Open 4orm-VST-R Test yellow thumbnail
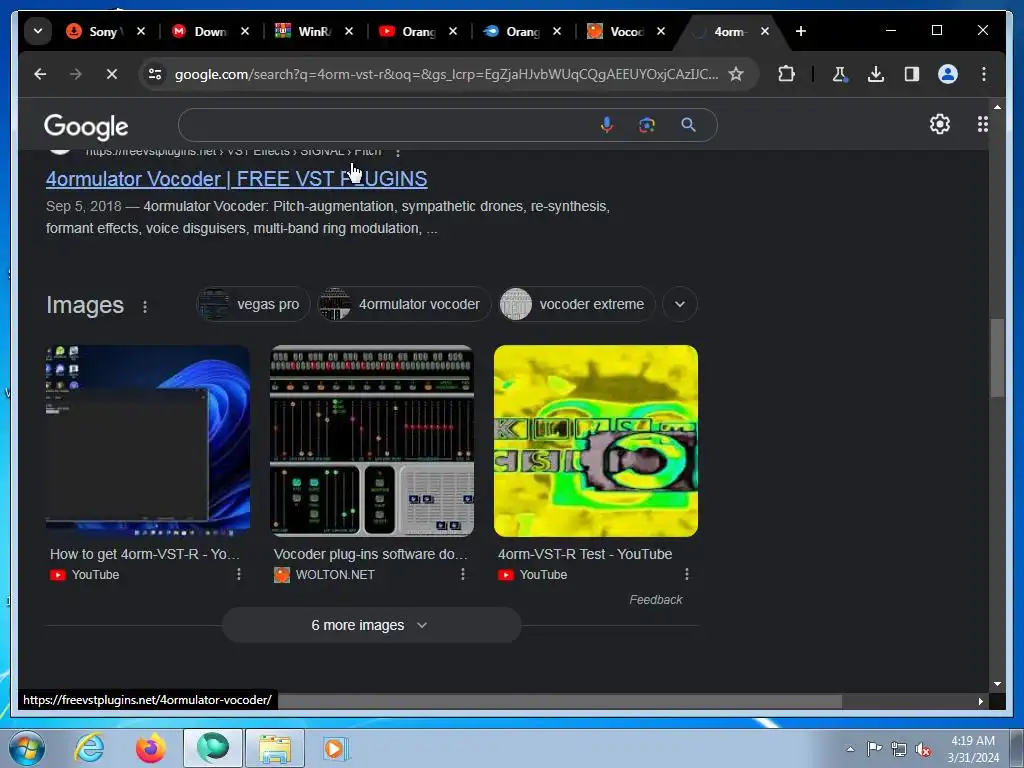 tap(596, 441)
